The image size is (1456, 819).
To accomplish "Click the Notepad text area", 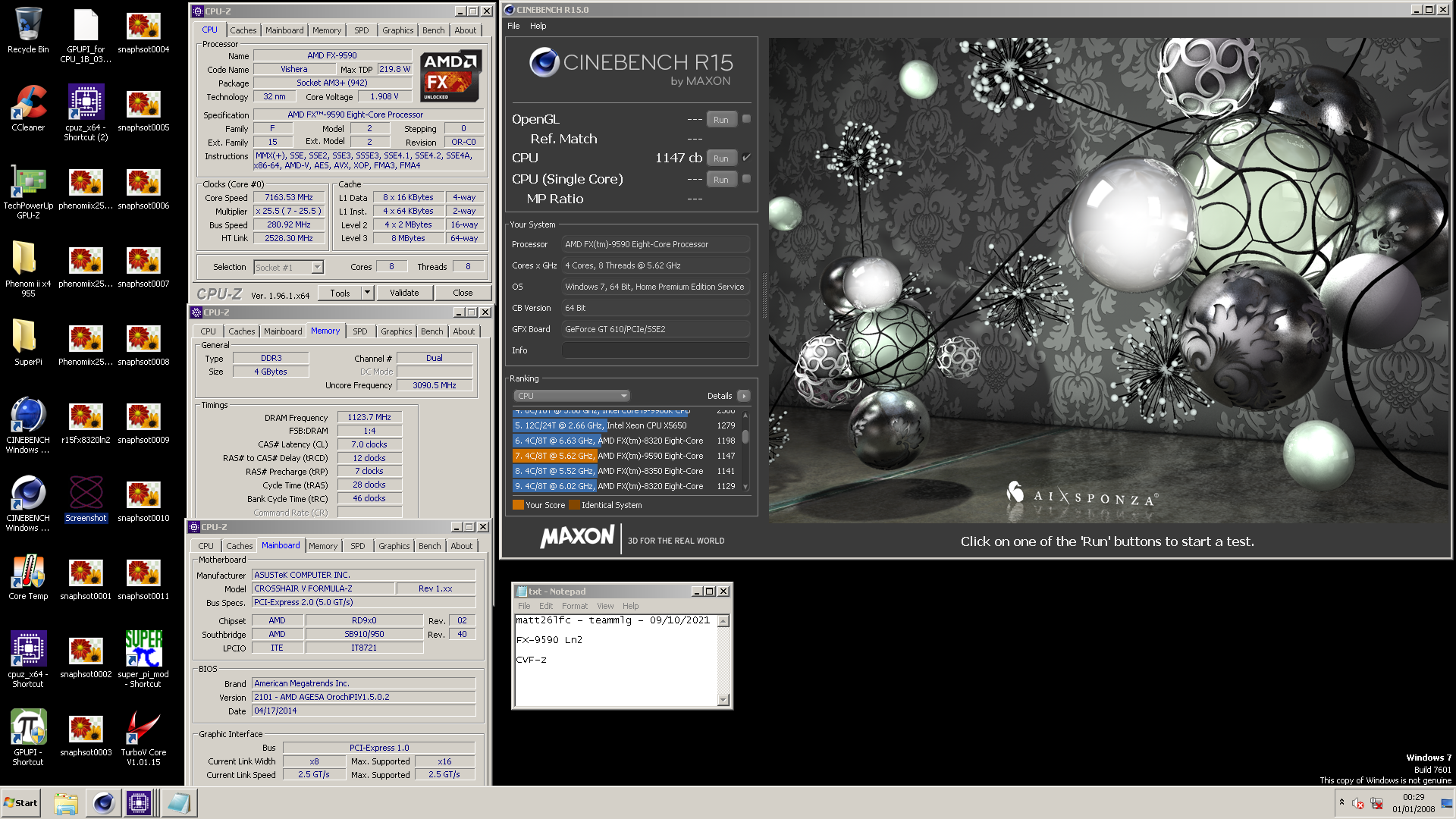I will 616,660.
